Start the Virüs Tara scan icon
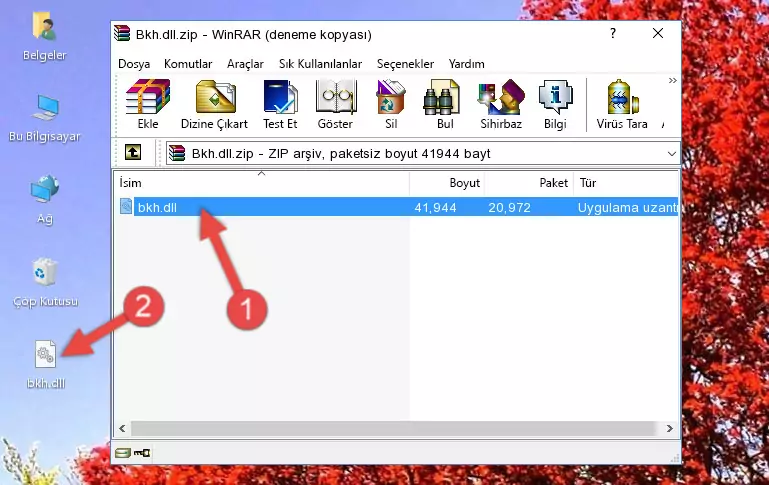This screenshot has width=769, height=485. [x=623, y=97]
